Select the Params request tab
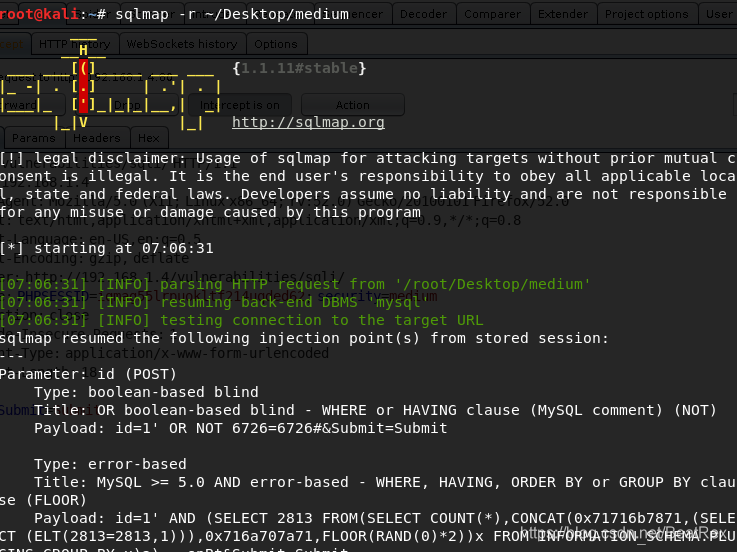This screenshot has height=552, width=737. 33,138
